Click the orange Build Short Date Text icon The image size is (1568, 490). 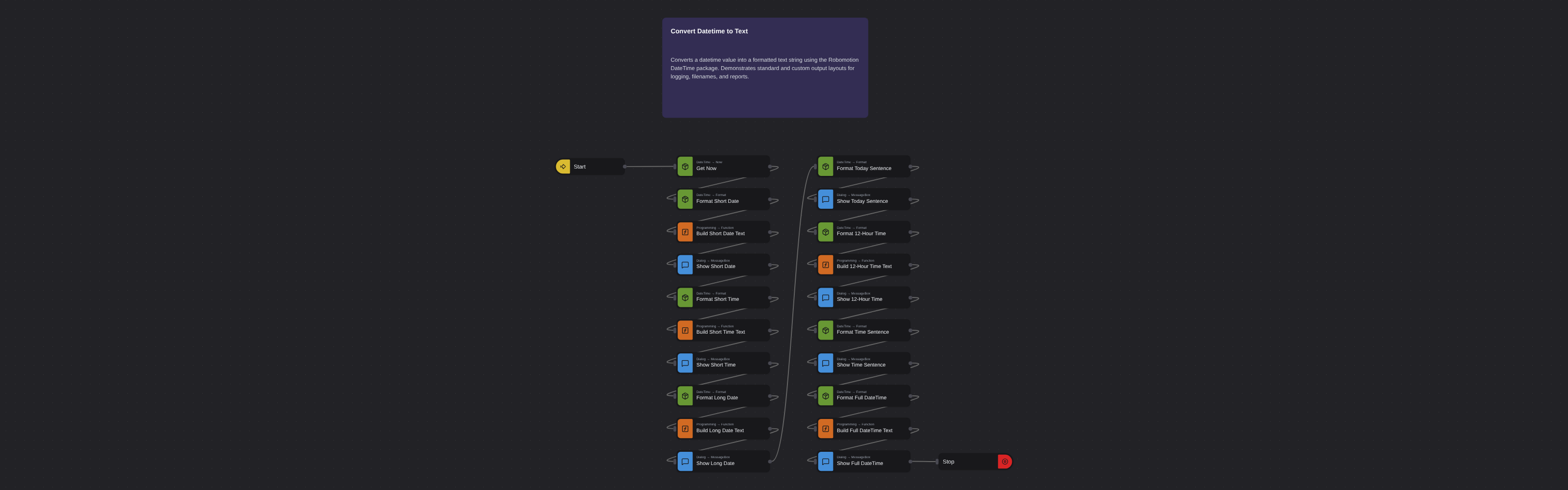(686, 232)
